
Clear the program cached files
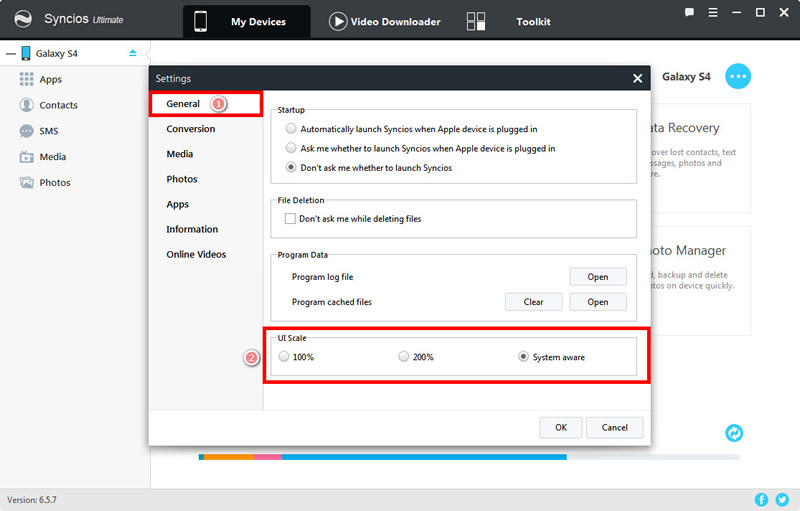[533, 302]
